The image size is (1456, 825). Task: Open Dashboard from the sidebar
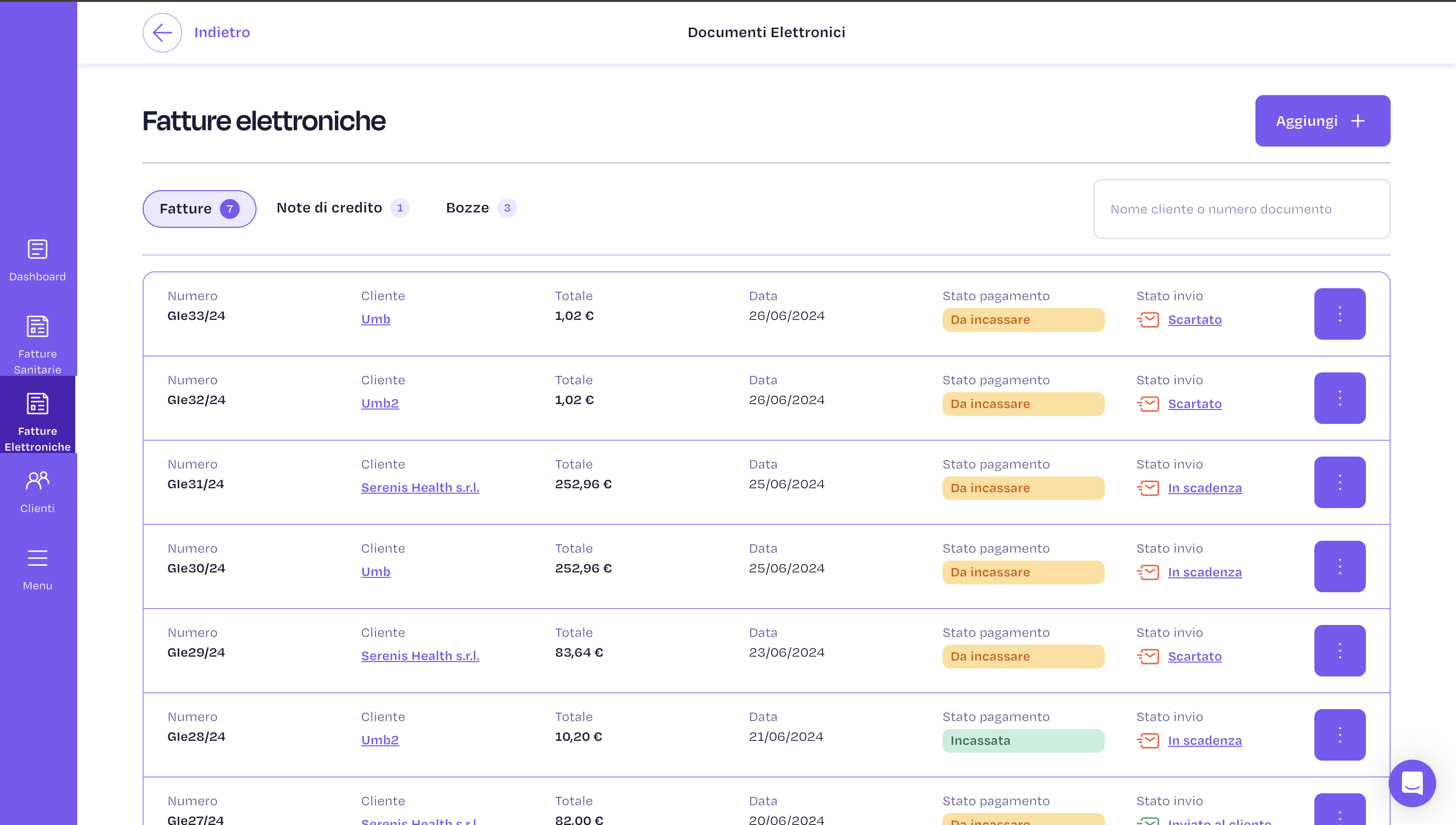38,260
